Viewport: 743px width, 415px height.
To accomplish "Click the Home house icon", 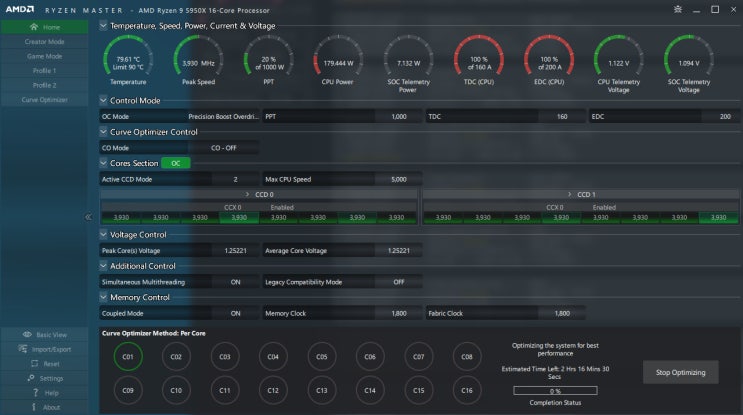I will (x=33, y=27).
